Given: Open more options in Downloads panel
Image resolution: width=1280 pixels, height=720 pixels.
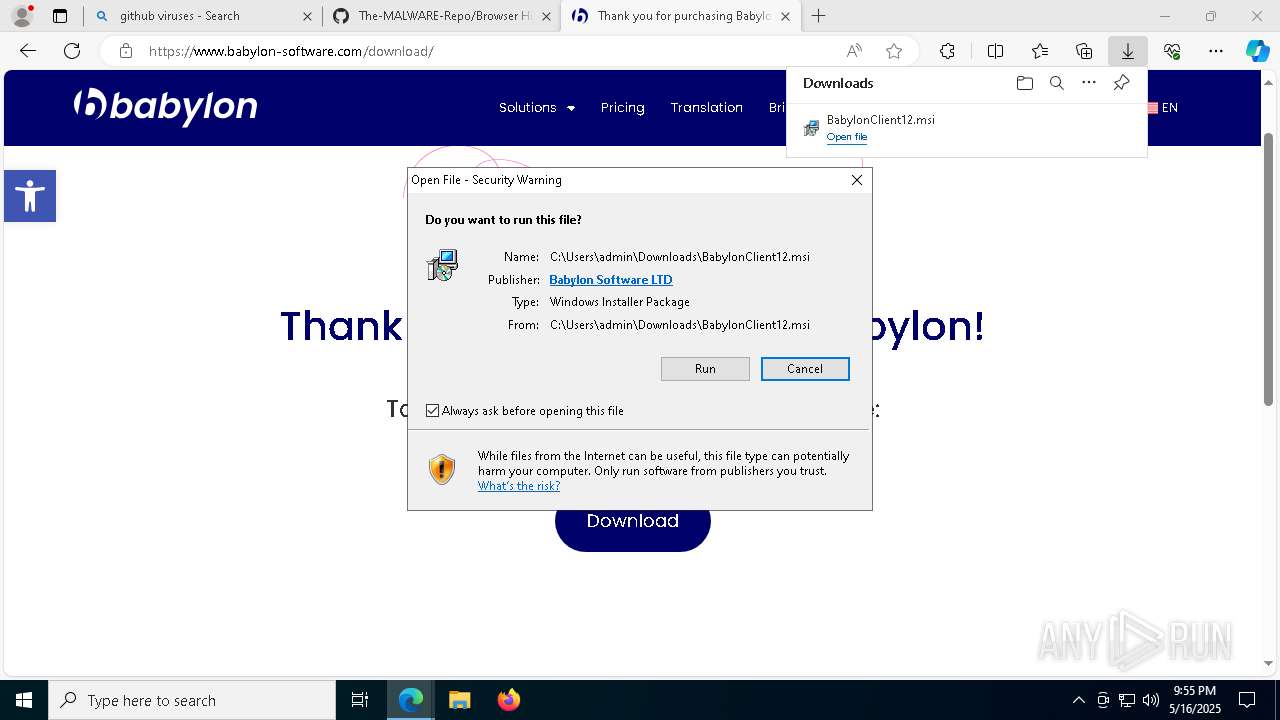Looking at the screenshot, I should coord(1089,83).
